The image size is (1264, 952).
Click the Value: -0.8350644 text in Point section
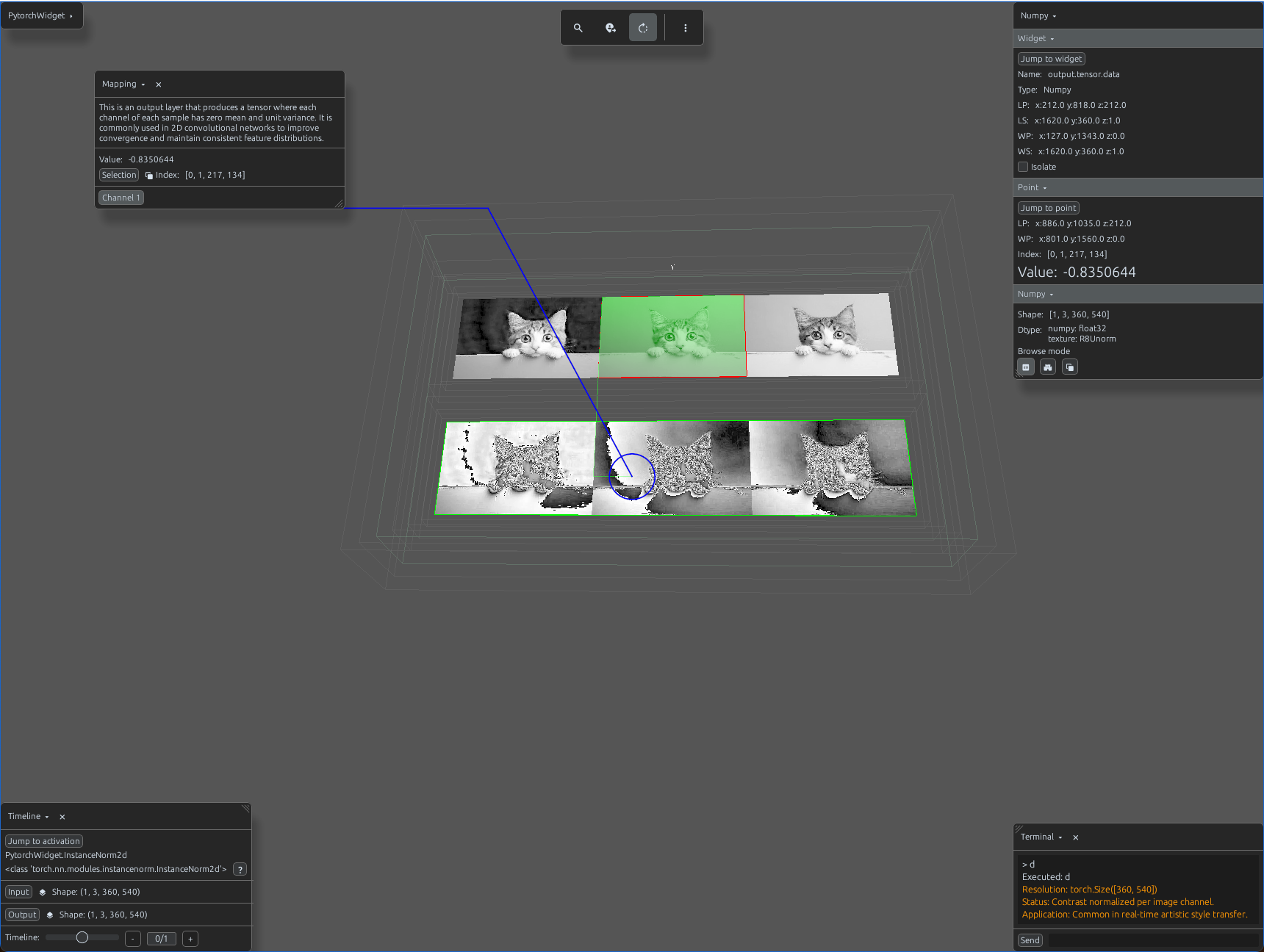(x=1077, y=273)
